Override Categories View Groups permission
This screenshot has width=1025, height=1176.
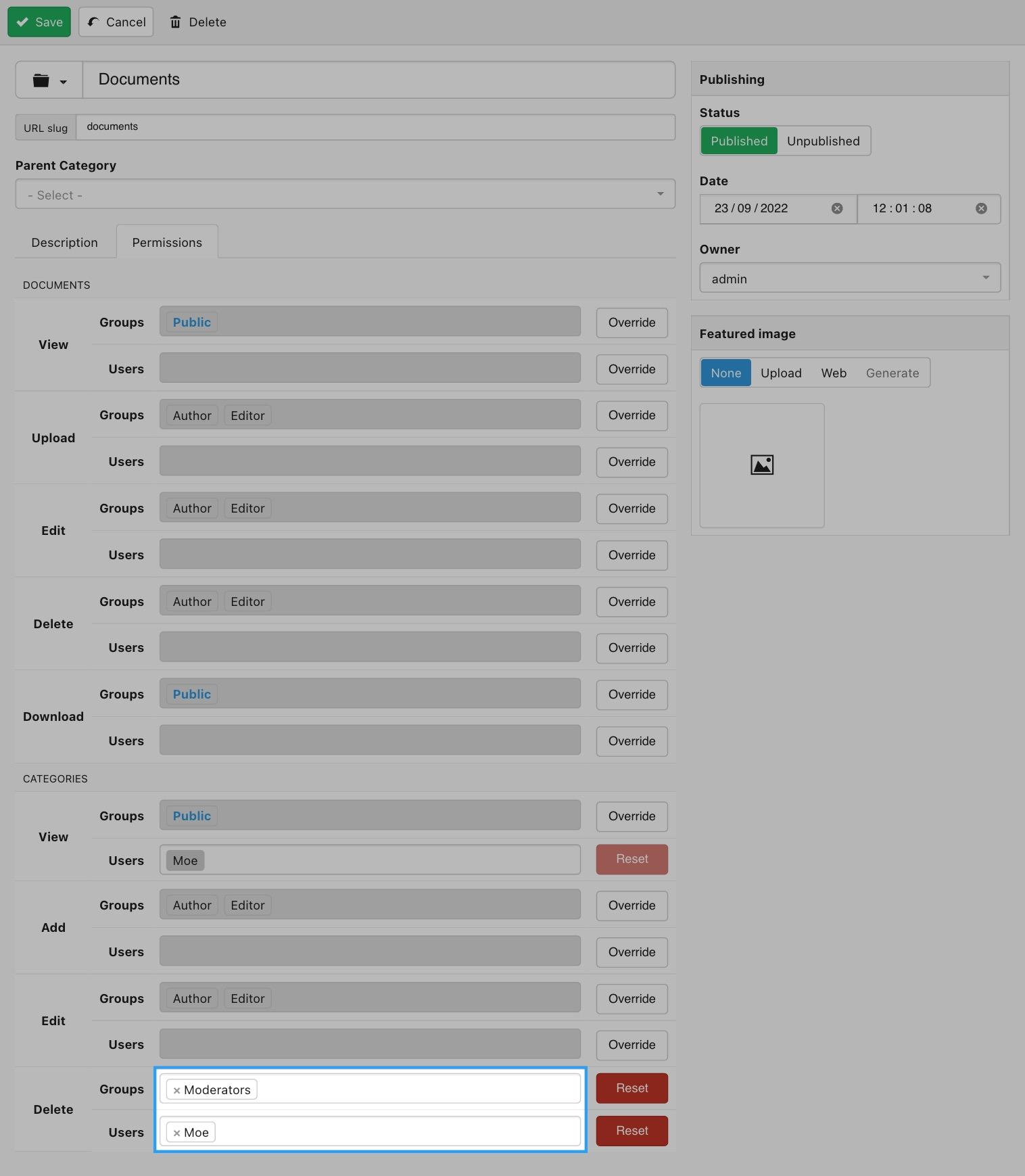pyautogui.click(x=631, y=816)
